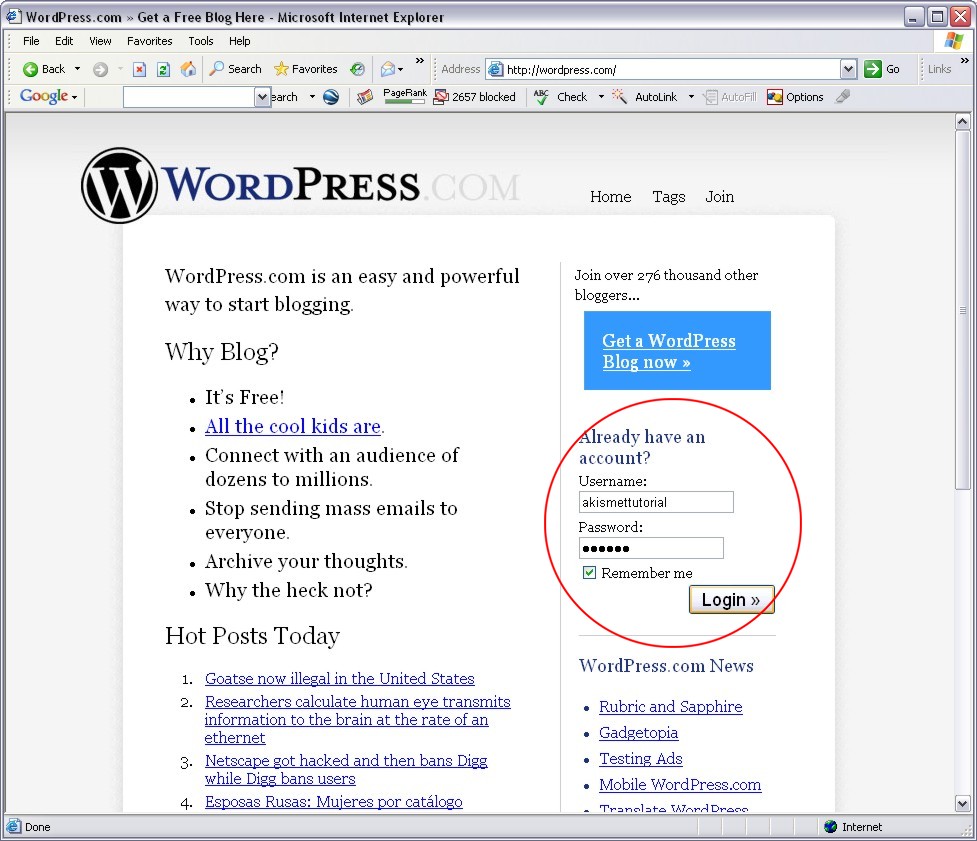Click the Forward navigation arrow
Viewport: 977px width, 841px height.
100,69
